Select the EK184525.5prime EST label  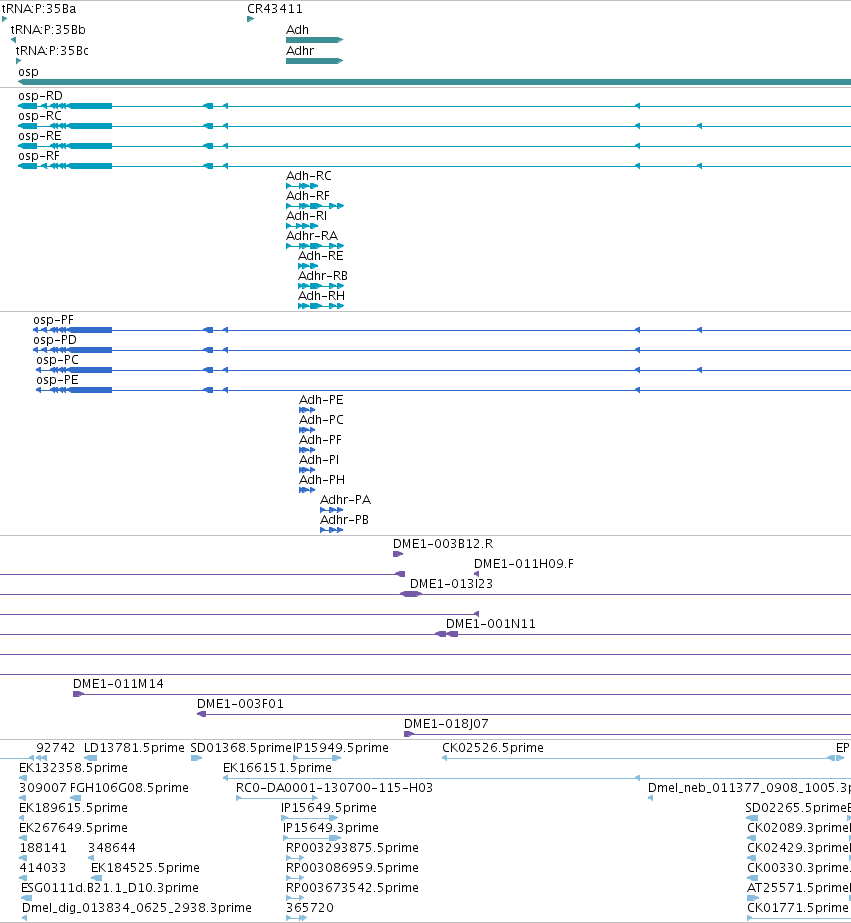click(145, 868)
